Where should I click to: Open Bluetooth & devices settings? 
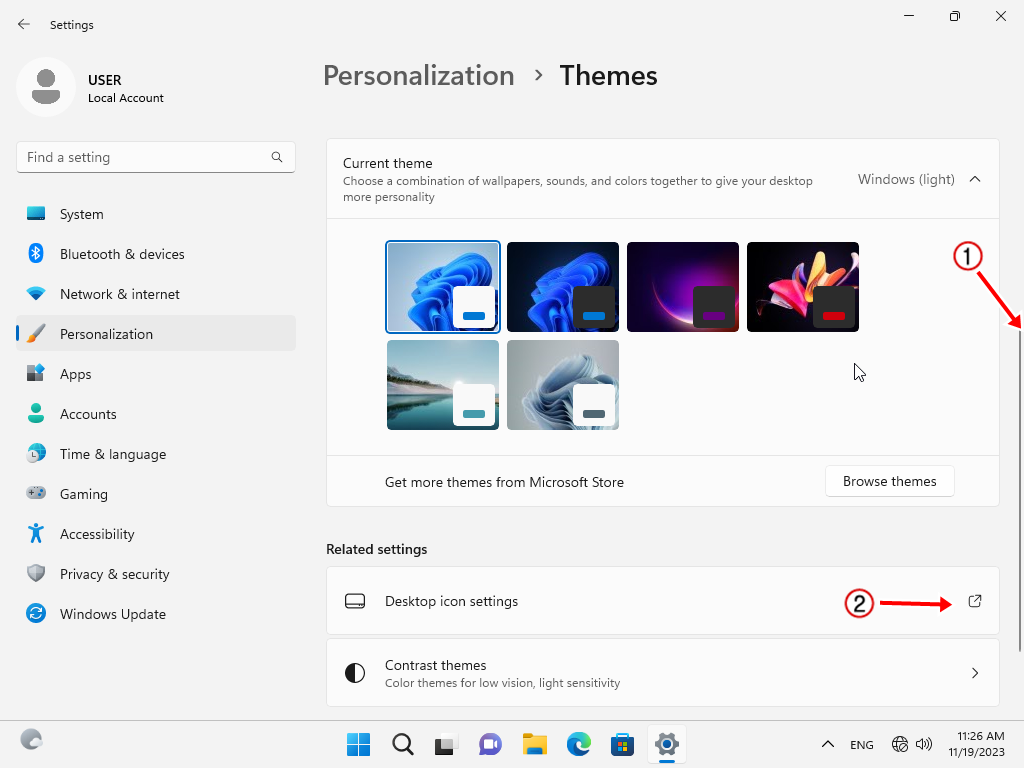pos(155,254)
